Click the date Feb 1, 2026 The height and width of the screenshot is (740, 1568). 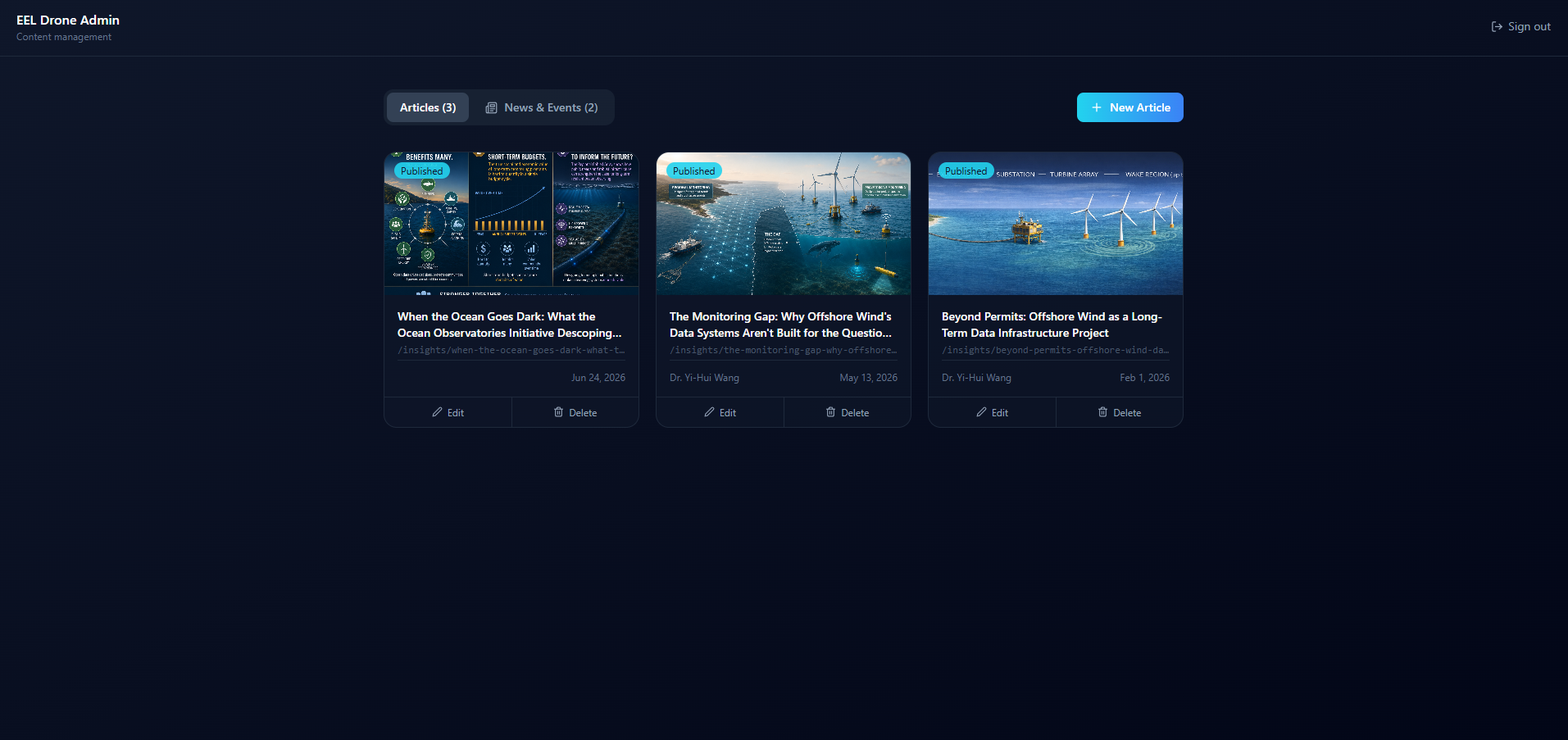click(1144, 378)
